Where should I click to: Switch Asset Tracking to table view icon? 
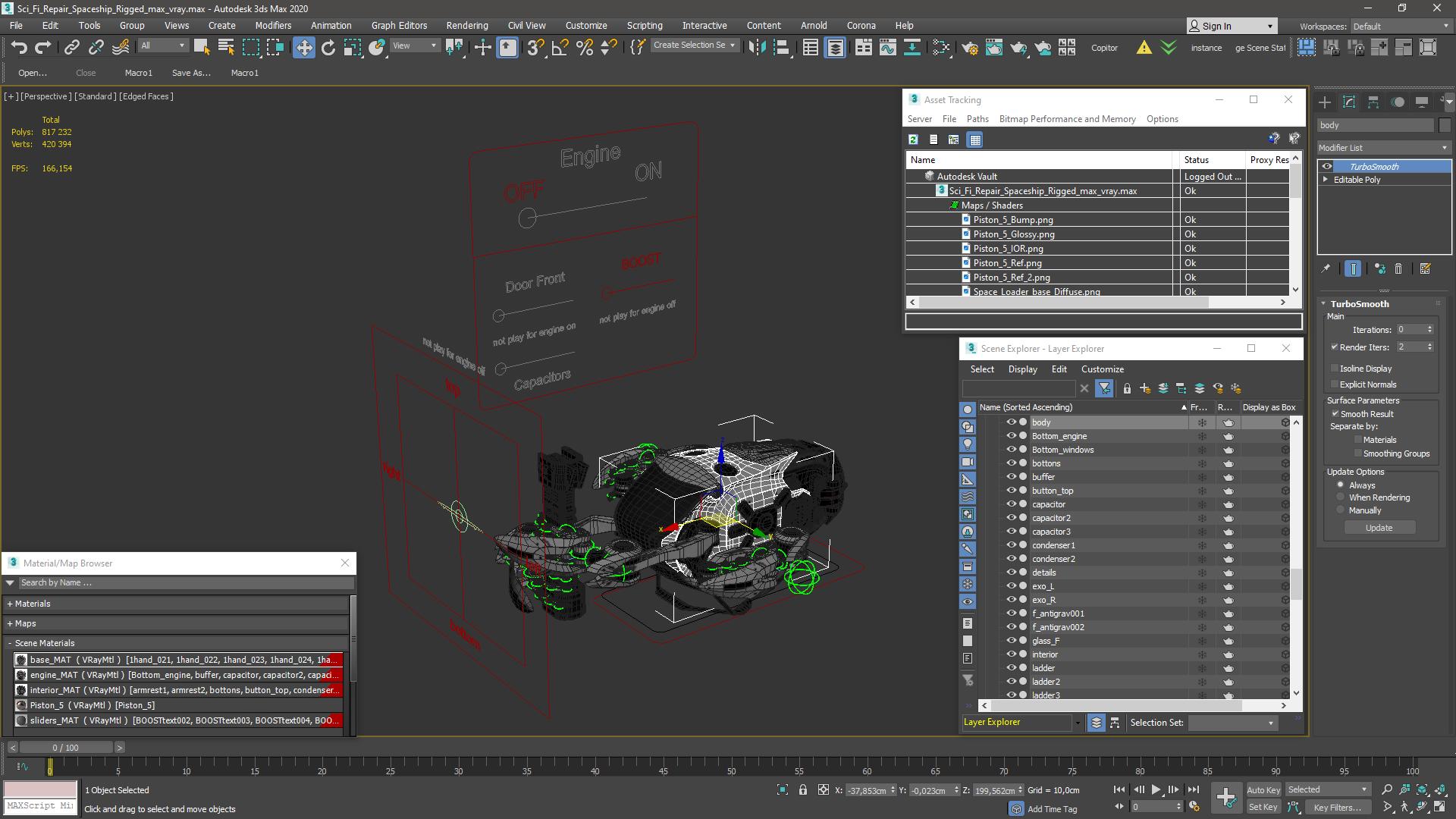click(975, 140)
